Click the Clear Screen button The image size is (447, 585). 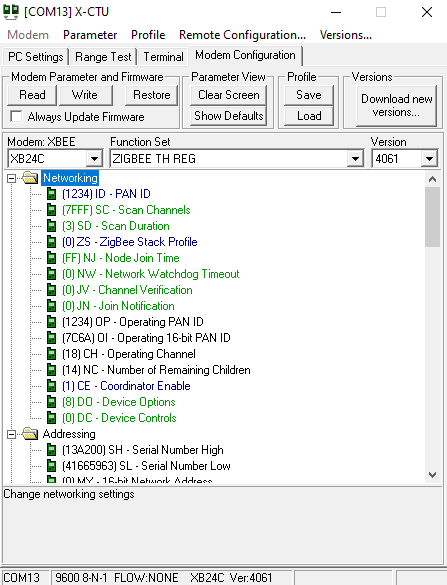point(228,95)
